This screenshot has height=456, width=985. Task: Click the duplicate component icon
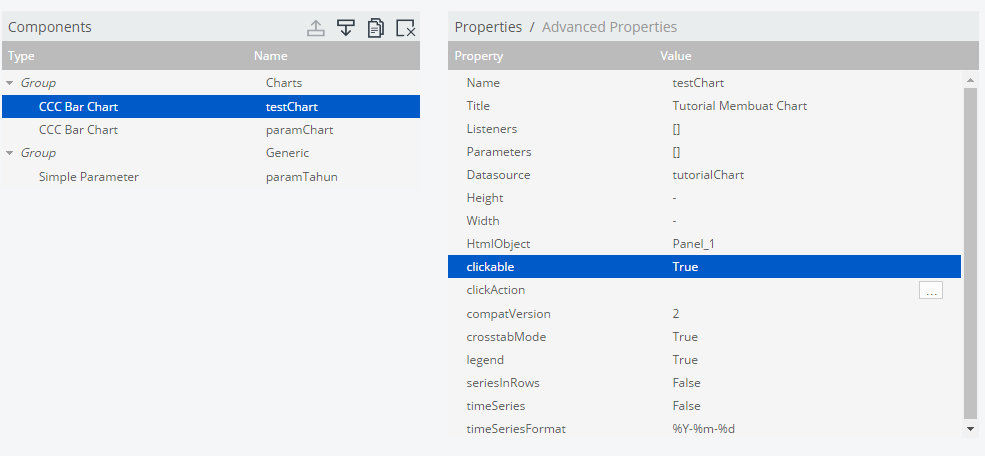(376, 28)
